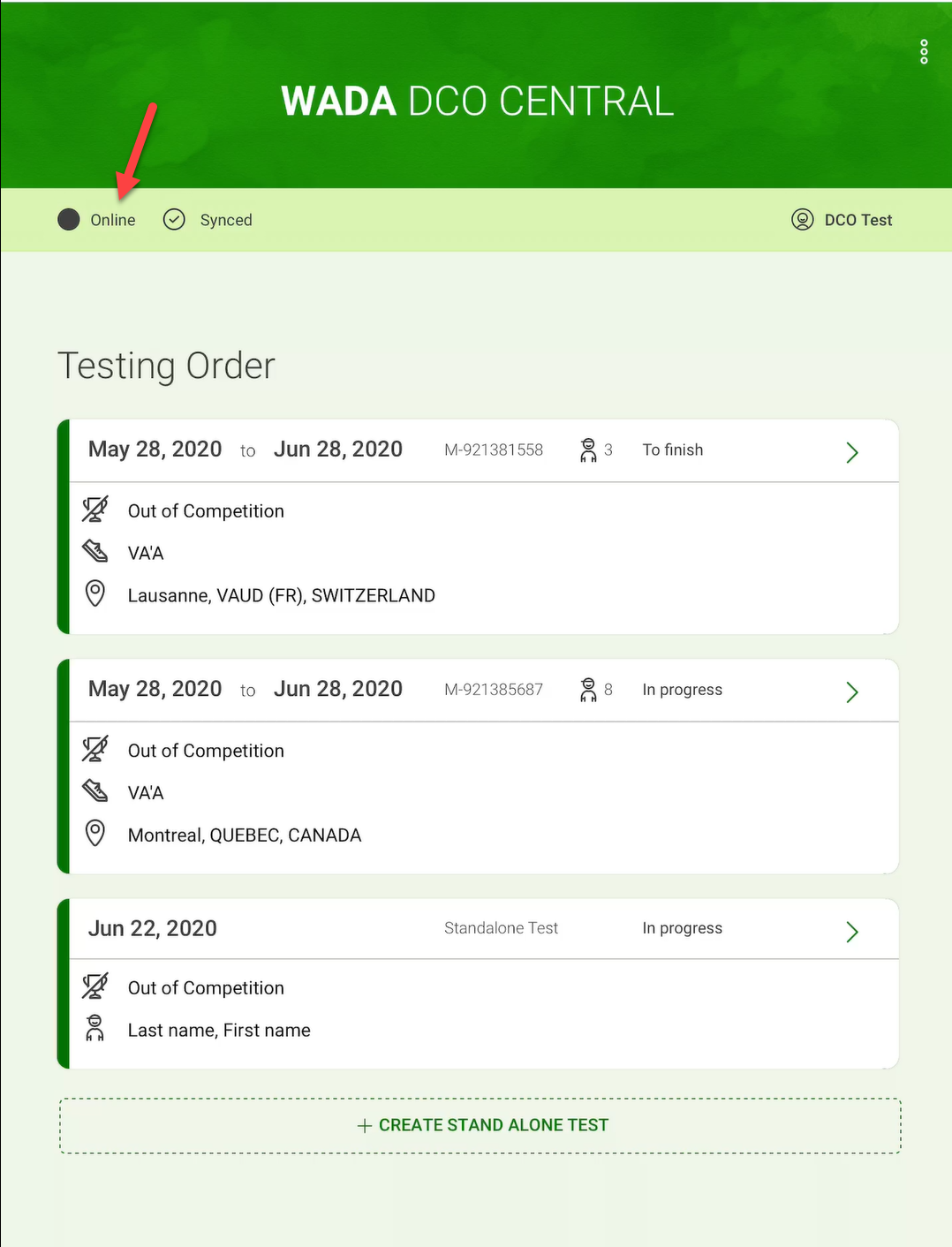The width and height of the screenshot is (952, 1247).
Task: Select order number M-921385687
Action: [x=494, y=690]
